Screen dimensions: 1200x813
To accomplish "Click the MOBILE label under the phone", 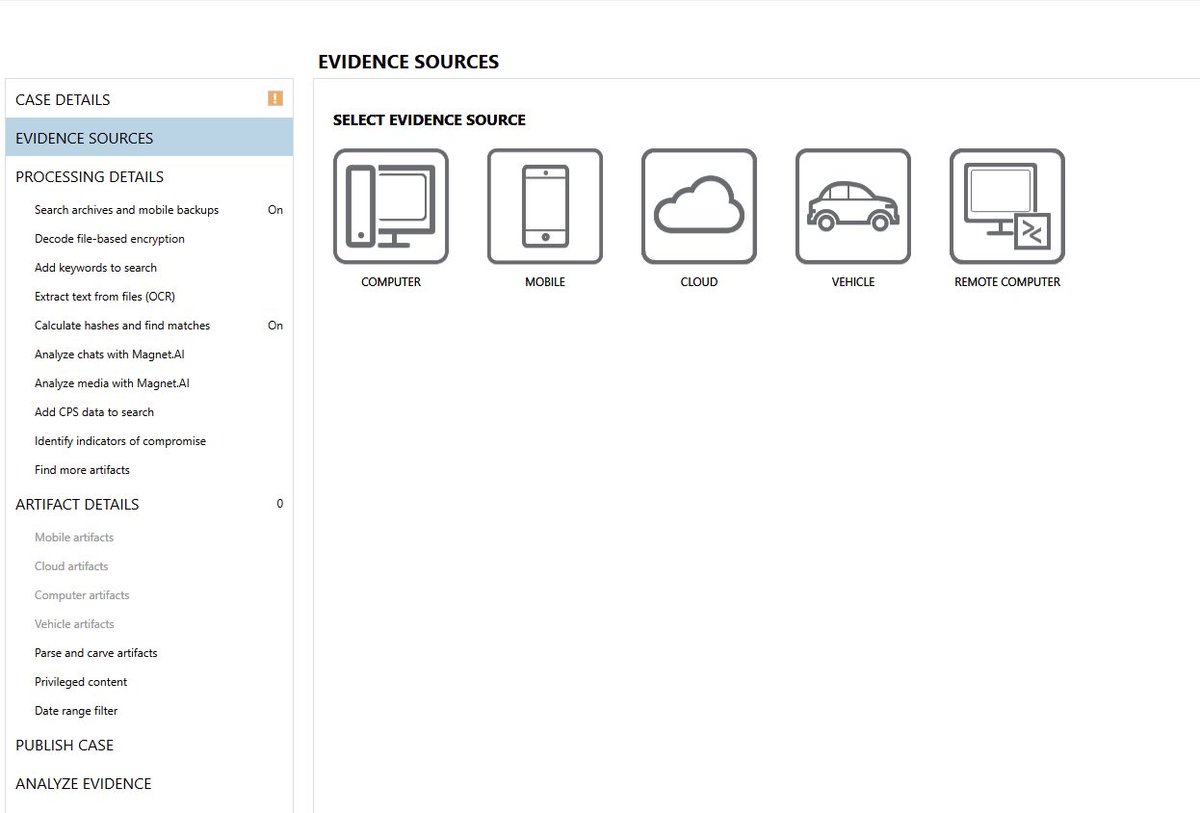I will point(545,282).
